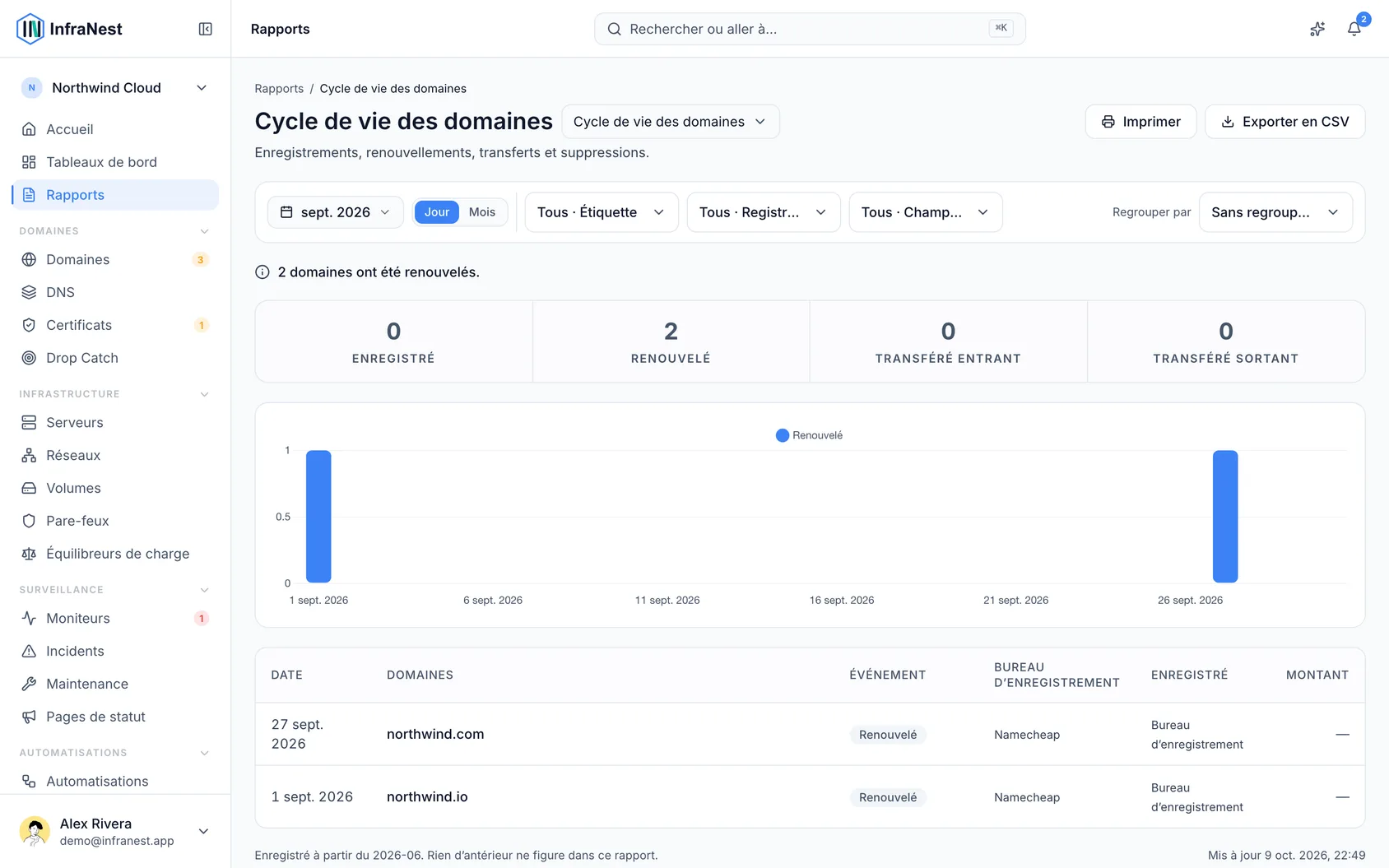This screenshot has height=868, width=1389.
Task: Click the 26 sept. chart bar
Action: [1224, 517]
